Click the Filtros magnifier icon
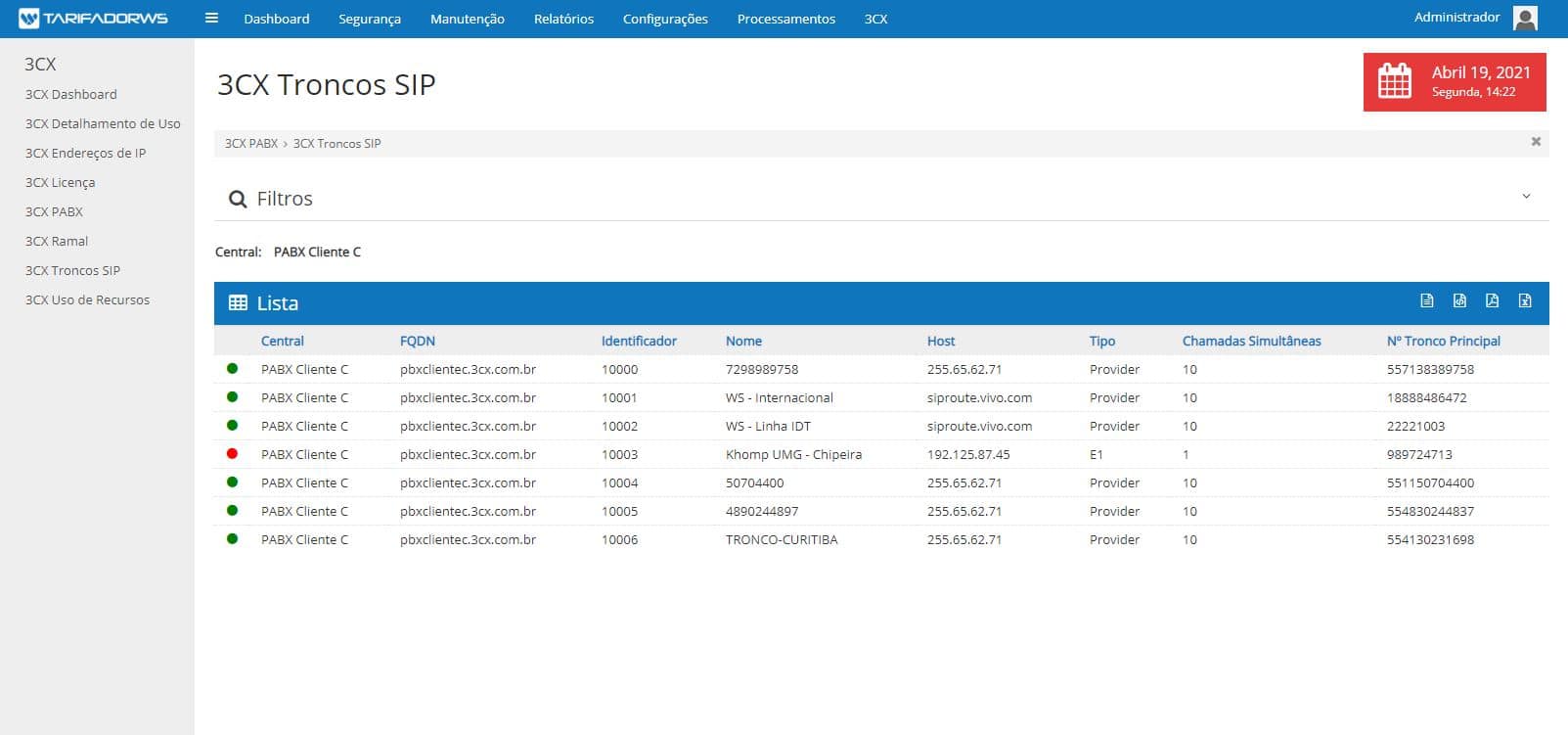 [x=237, y=199]
